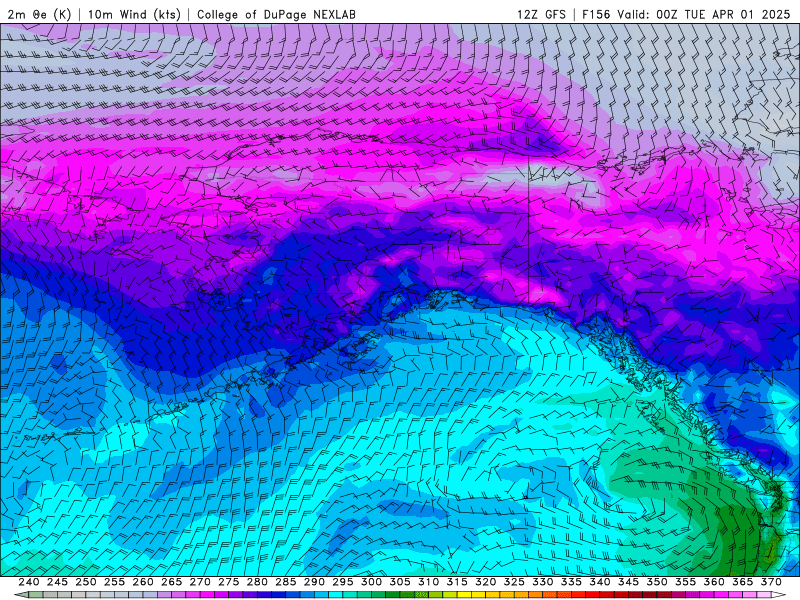The height and width of the screenshot is (600, 800).
Task: Click the 295 value on the color scale
Action: click(x=343, y=582)
